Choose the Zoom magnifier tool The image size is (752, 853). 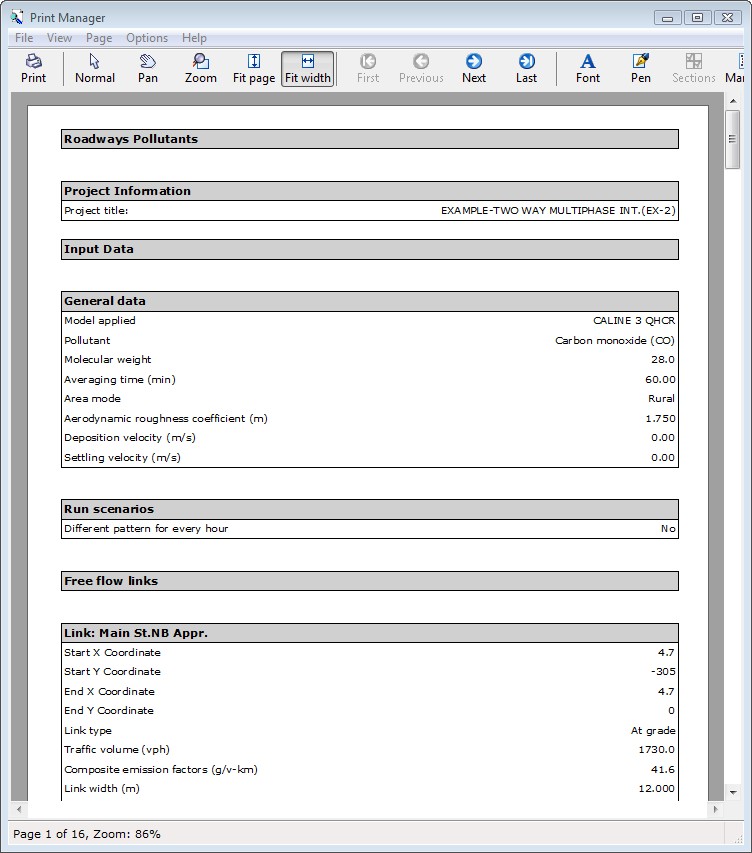click(201, 68)
